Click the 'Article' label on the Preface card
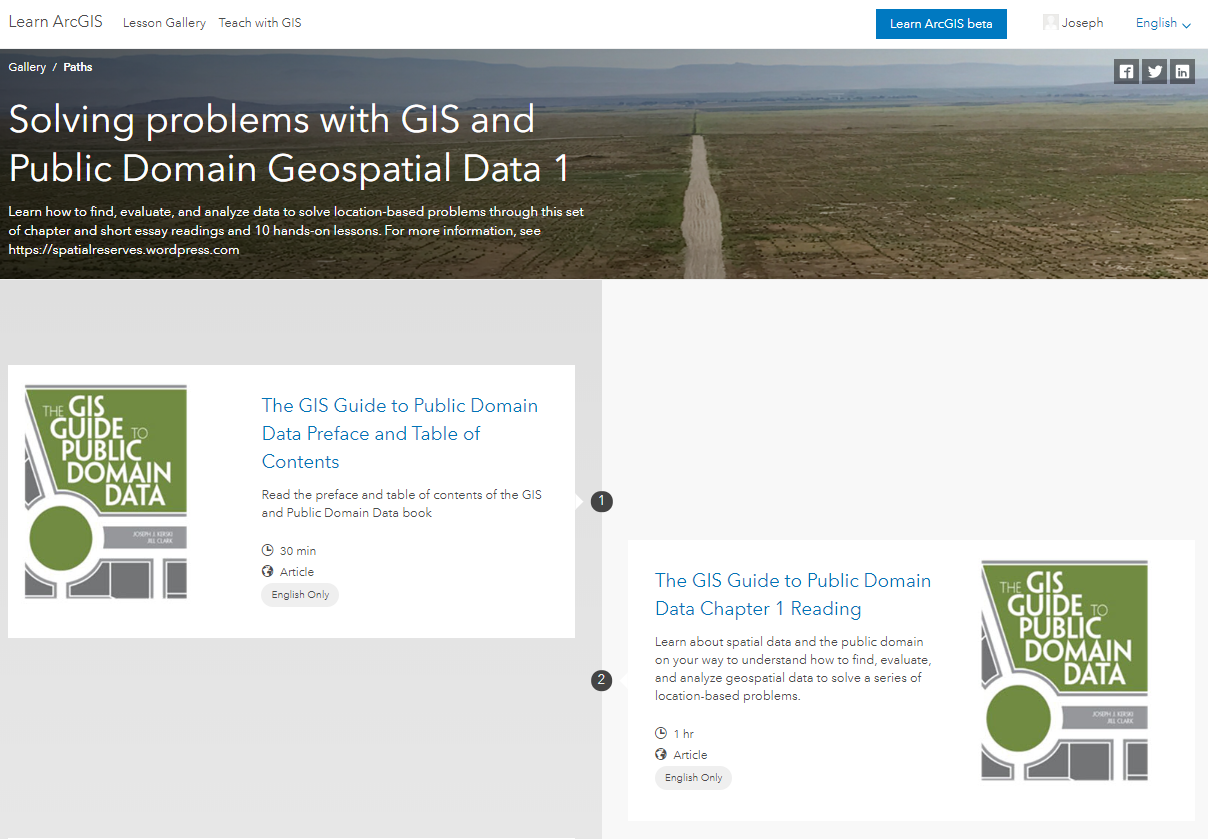The height and width of the screenshot is (839, 1208). (297, 572)
